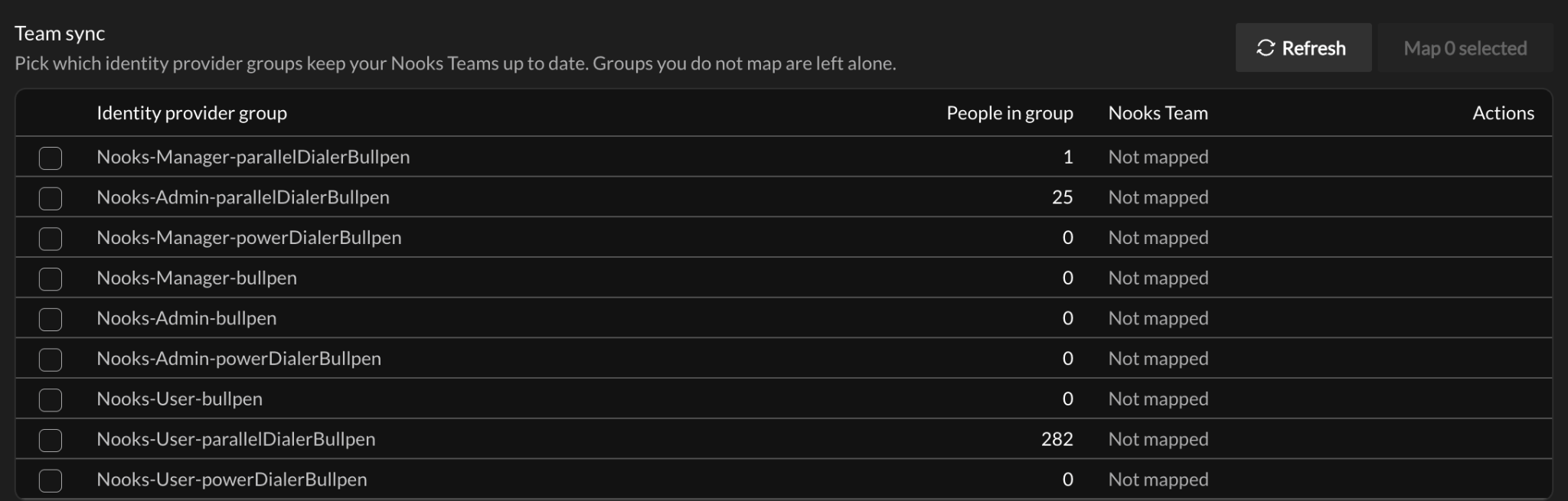This screenshot has height=501, width=1568.
Task: Tick the Nooks-Manager-powerDialerBullpen checkbox
Action: point(51,239)
